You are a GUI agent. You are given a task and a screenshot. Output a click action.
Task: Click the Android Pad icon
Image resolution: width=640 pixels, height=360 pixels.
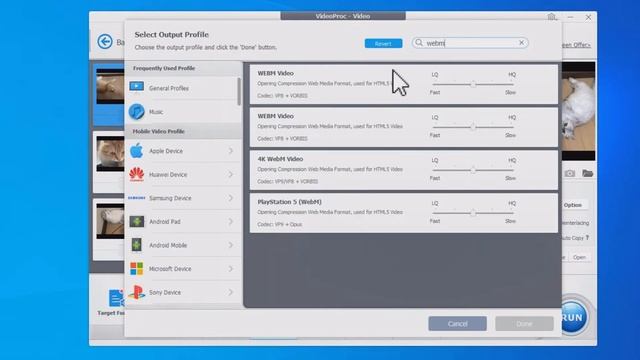click(136, 221)
